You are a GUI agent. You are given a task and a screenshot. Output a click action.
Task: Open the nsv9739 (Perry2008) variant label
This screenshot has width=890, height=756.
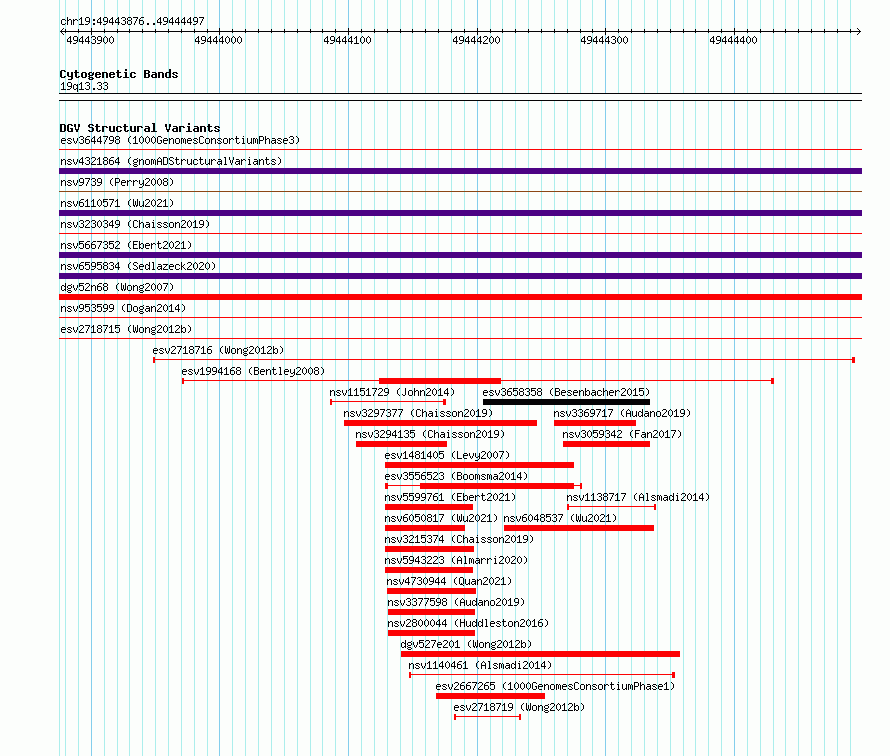(x=117, y=182)
